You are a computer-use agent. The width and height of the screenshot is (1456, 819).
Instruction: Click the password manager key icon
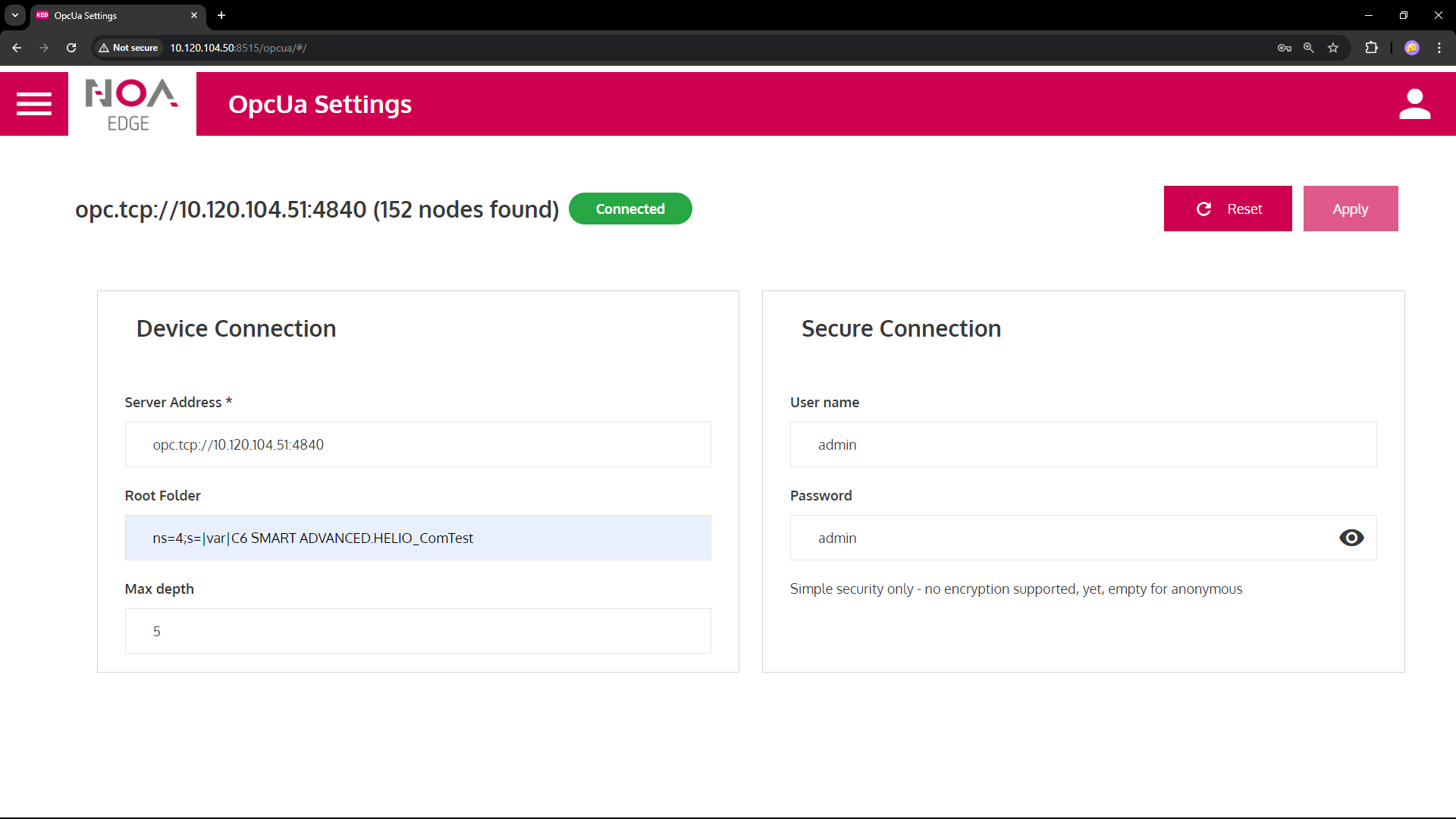tap(1284, 48)
